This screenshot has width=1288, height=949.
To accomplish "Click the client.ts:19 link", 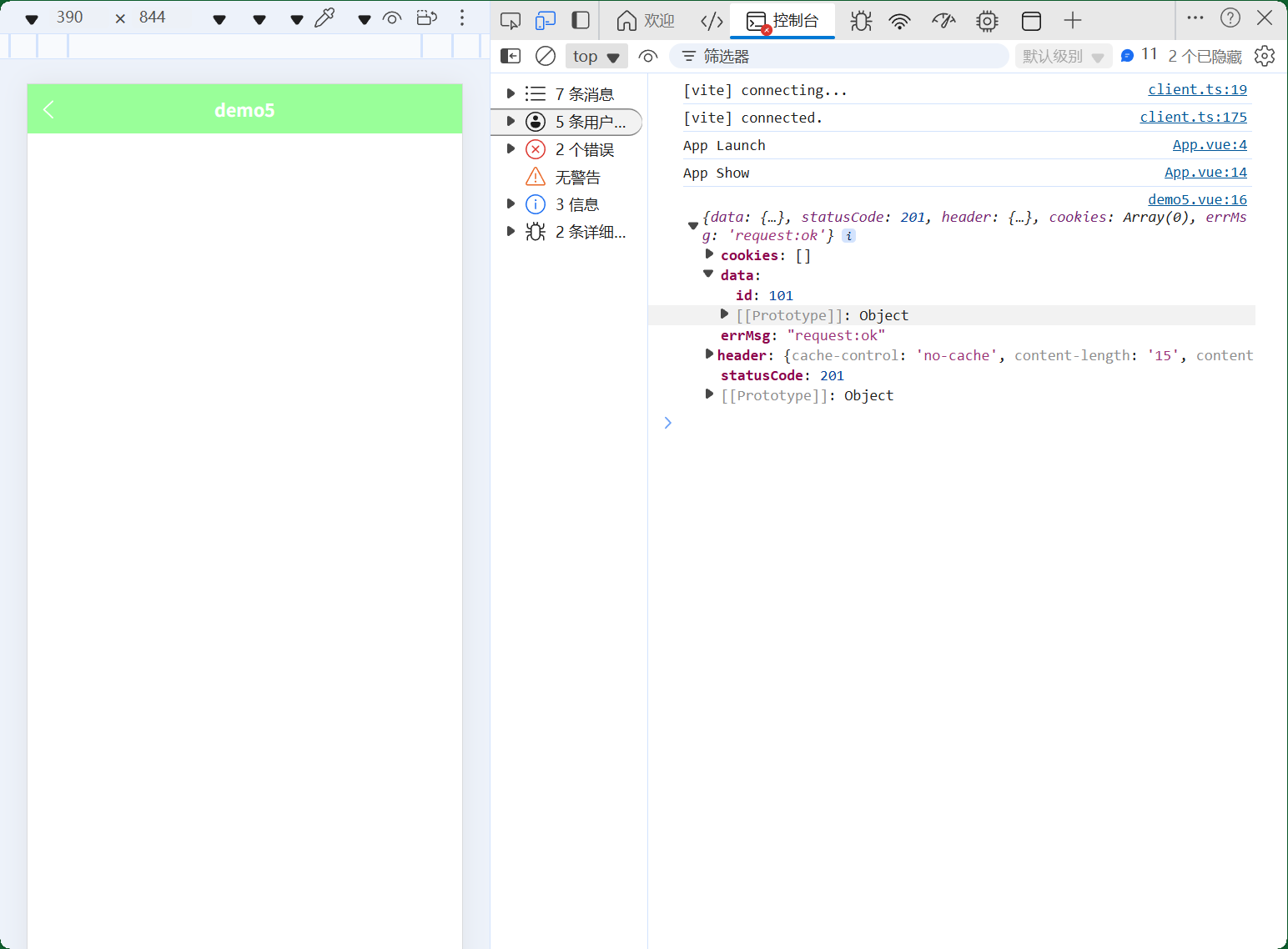I will (x=1197, y=89).
